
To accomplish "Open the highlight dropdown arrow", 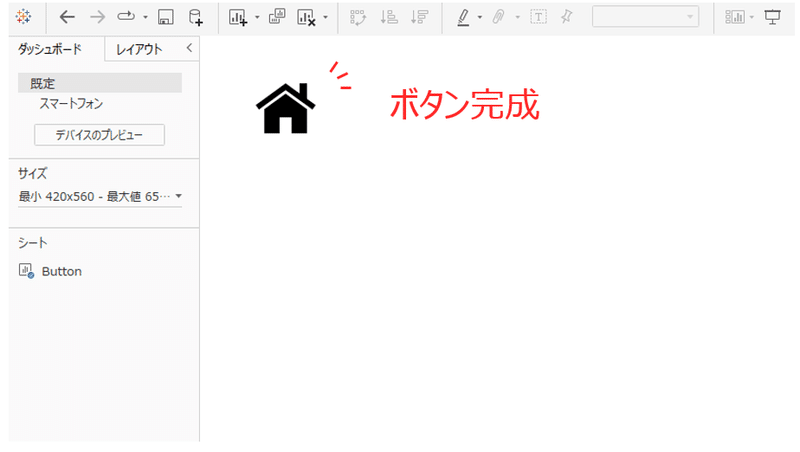I will point(480,17).
